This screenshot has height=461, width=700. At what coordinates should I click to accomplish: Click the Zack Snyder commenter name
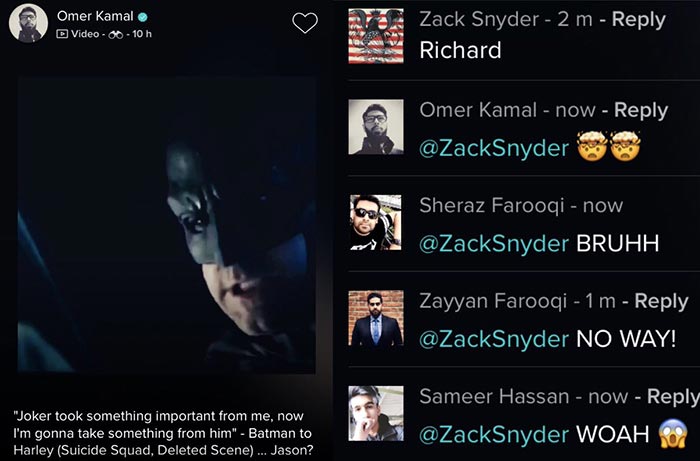(x=484, y=19)
